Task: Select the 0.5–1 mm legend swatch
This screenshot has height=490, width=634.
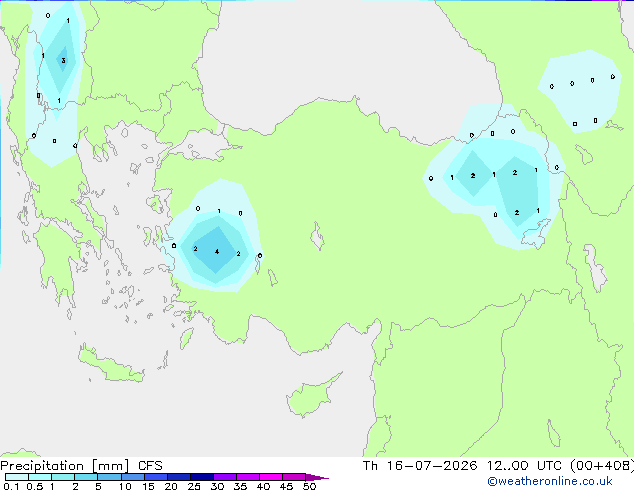Action: (40, 477)
